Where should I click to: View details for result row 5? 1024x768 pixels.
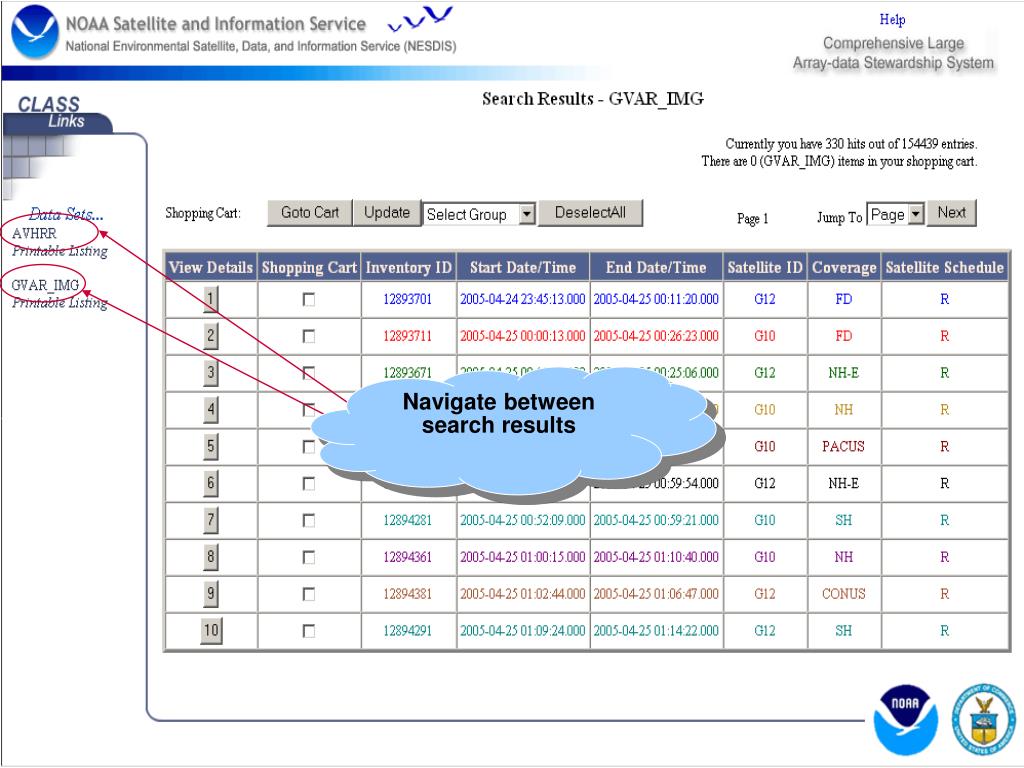[x=210, y=447]
